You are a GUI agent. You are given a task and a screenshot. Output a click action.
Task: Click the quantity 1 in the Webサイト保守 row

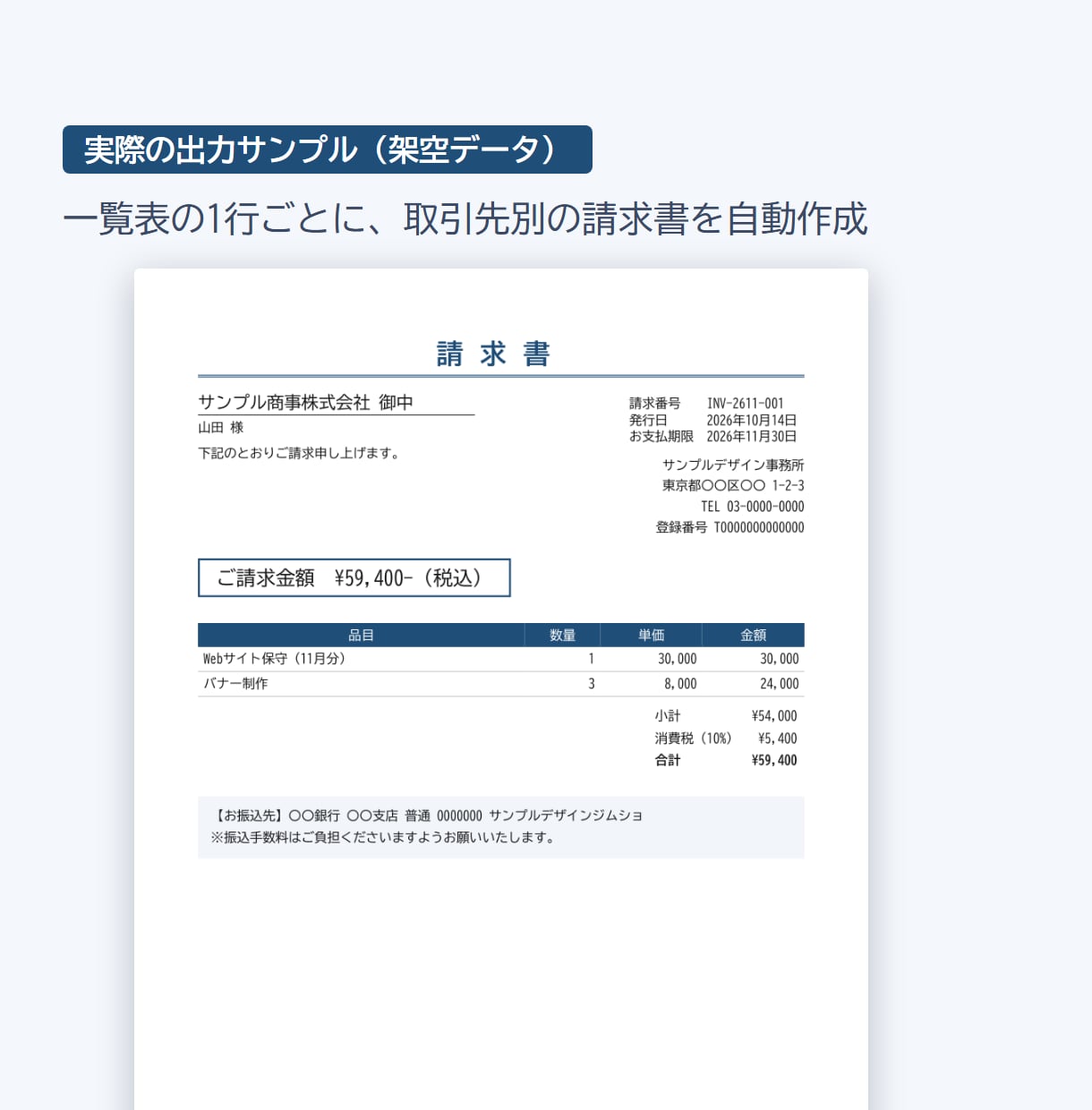tap(591, 659)
